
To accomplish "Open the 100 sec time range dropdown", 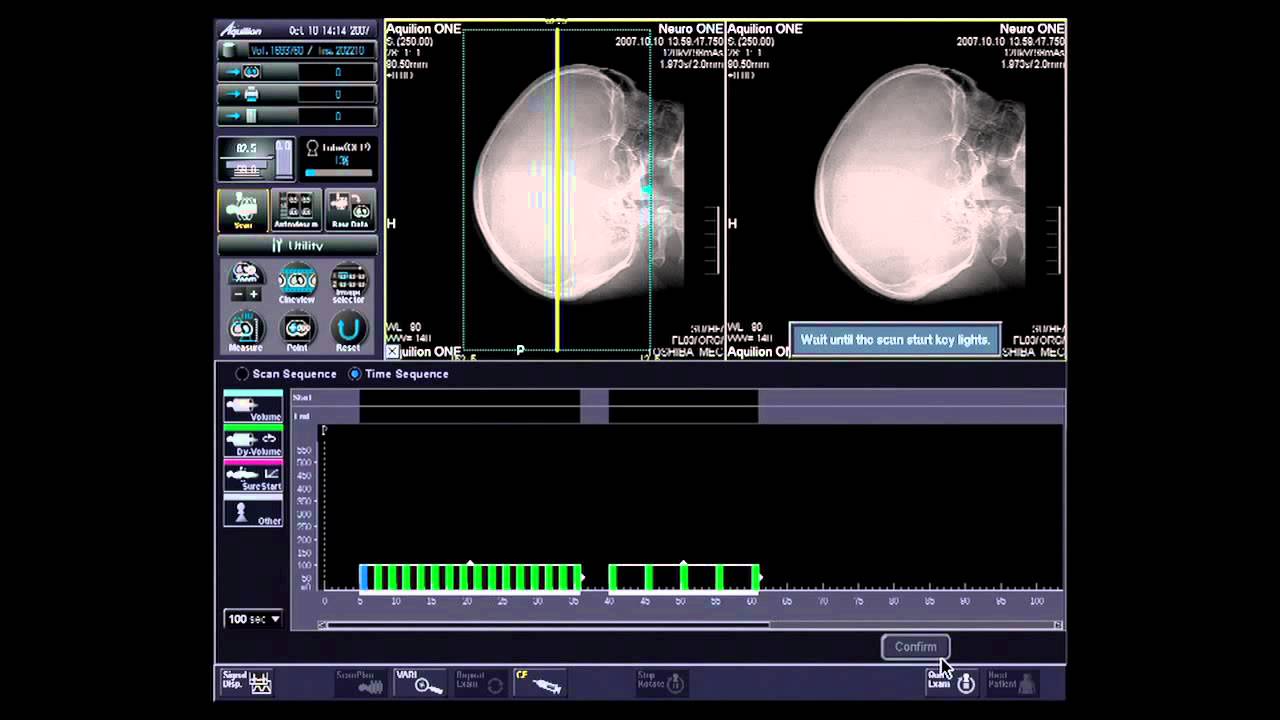I will (253, 619).
